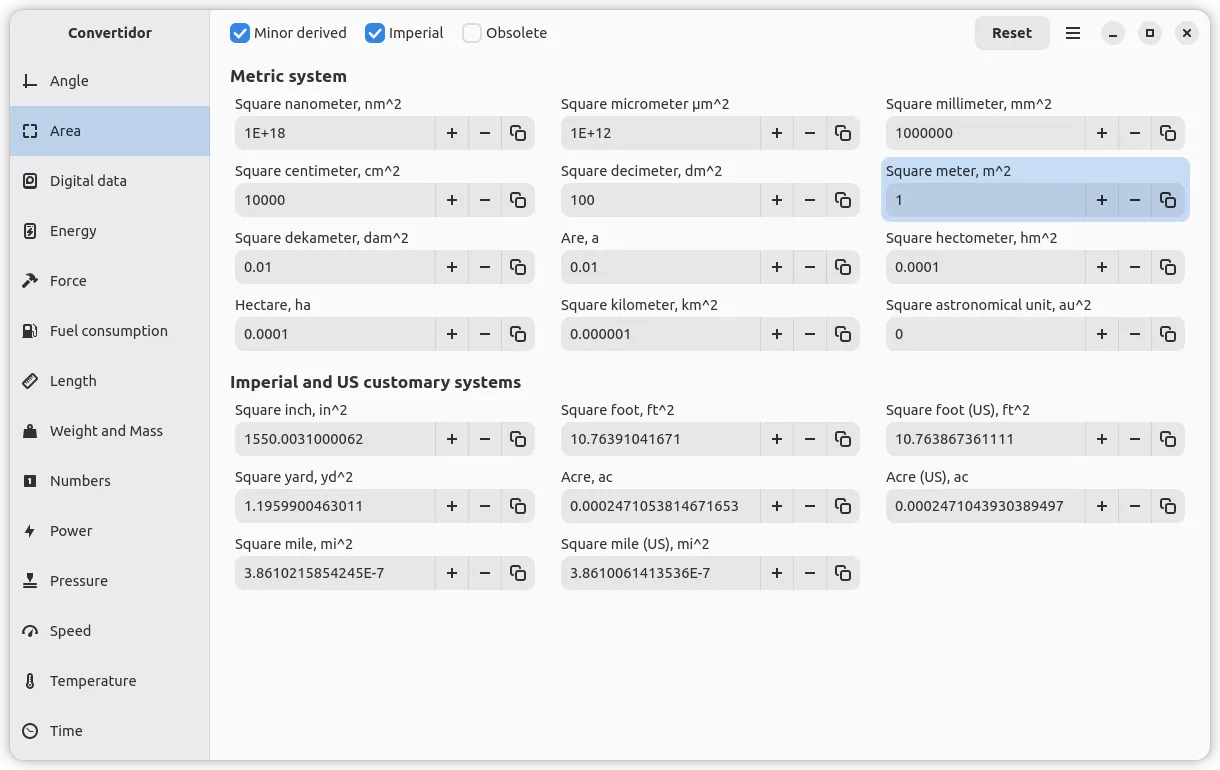The image size is (1220, 770).
Task: Copy the Square mile (US) value
Action: point(843,573)
